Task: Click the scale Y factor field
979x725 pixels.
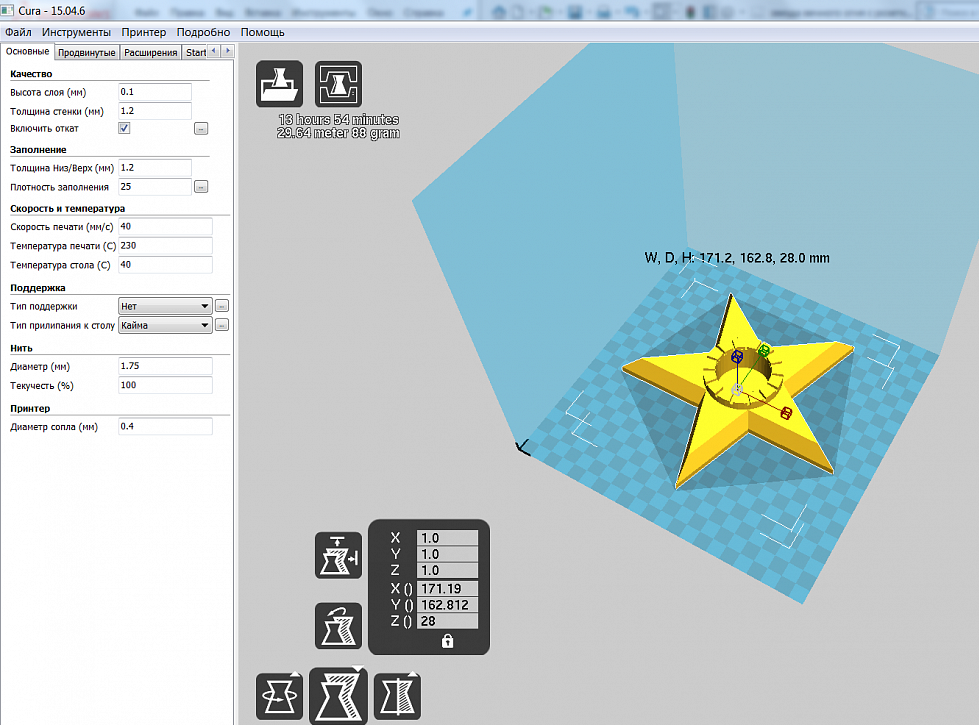Action: (x=448, y=554)
